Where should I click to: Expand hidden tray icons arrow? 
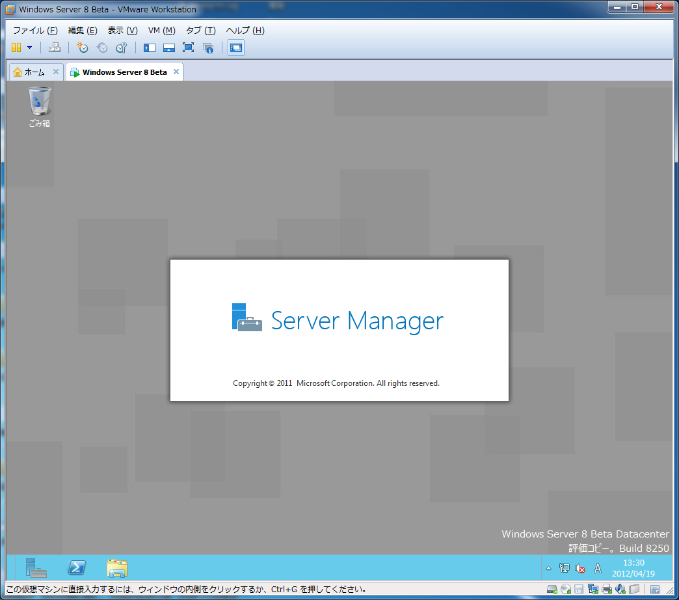(x=548, y=568)
